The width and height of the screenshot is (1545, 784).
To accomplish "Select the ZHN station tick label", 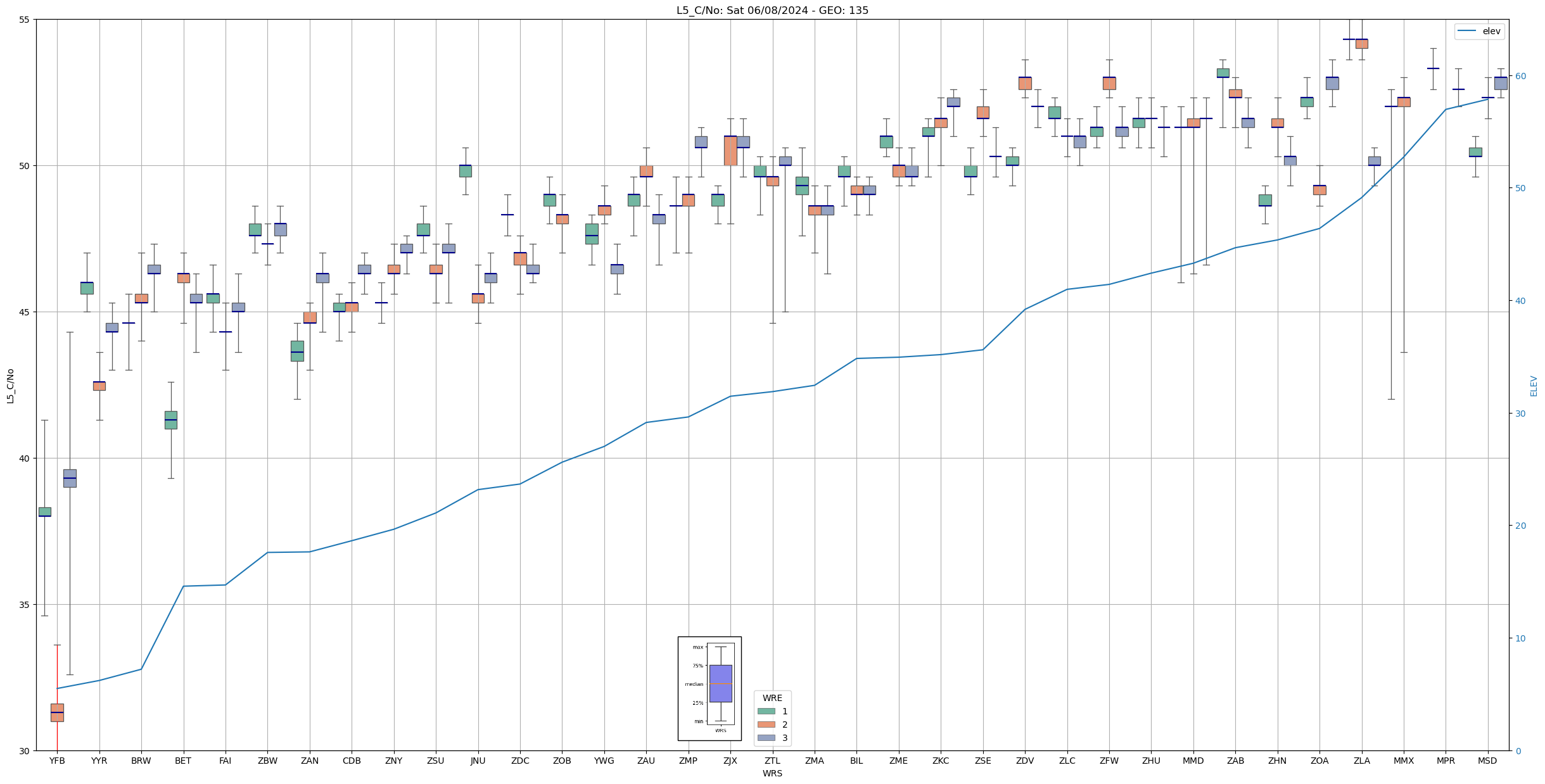I will 1277,761.
